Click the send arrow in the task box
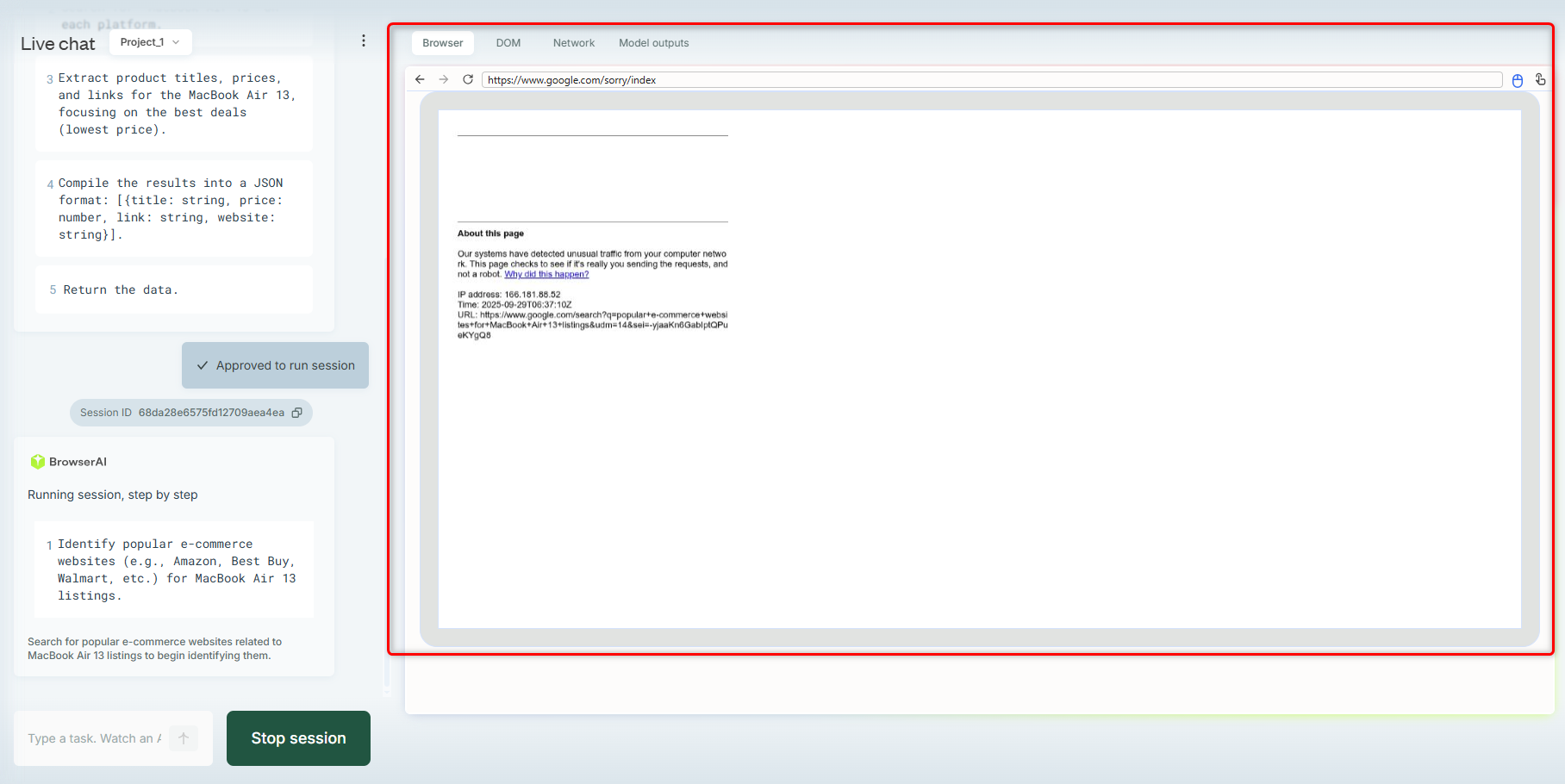 click(184, 738)
